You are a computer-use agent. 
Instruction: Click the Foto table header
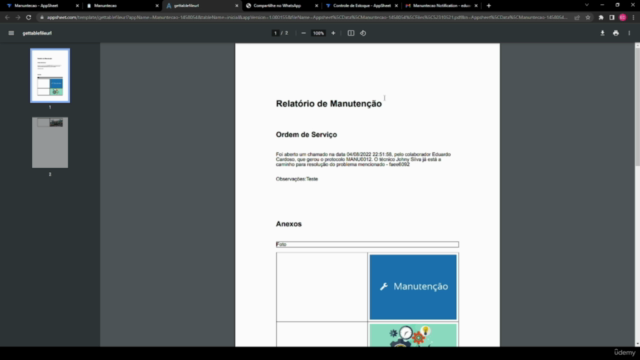[x=367, y=244]
